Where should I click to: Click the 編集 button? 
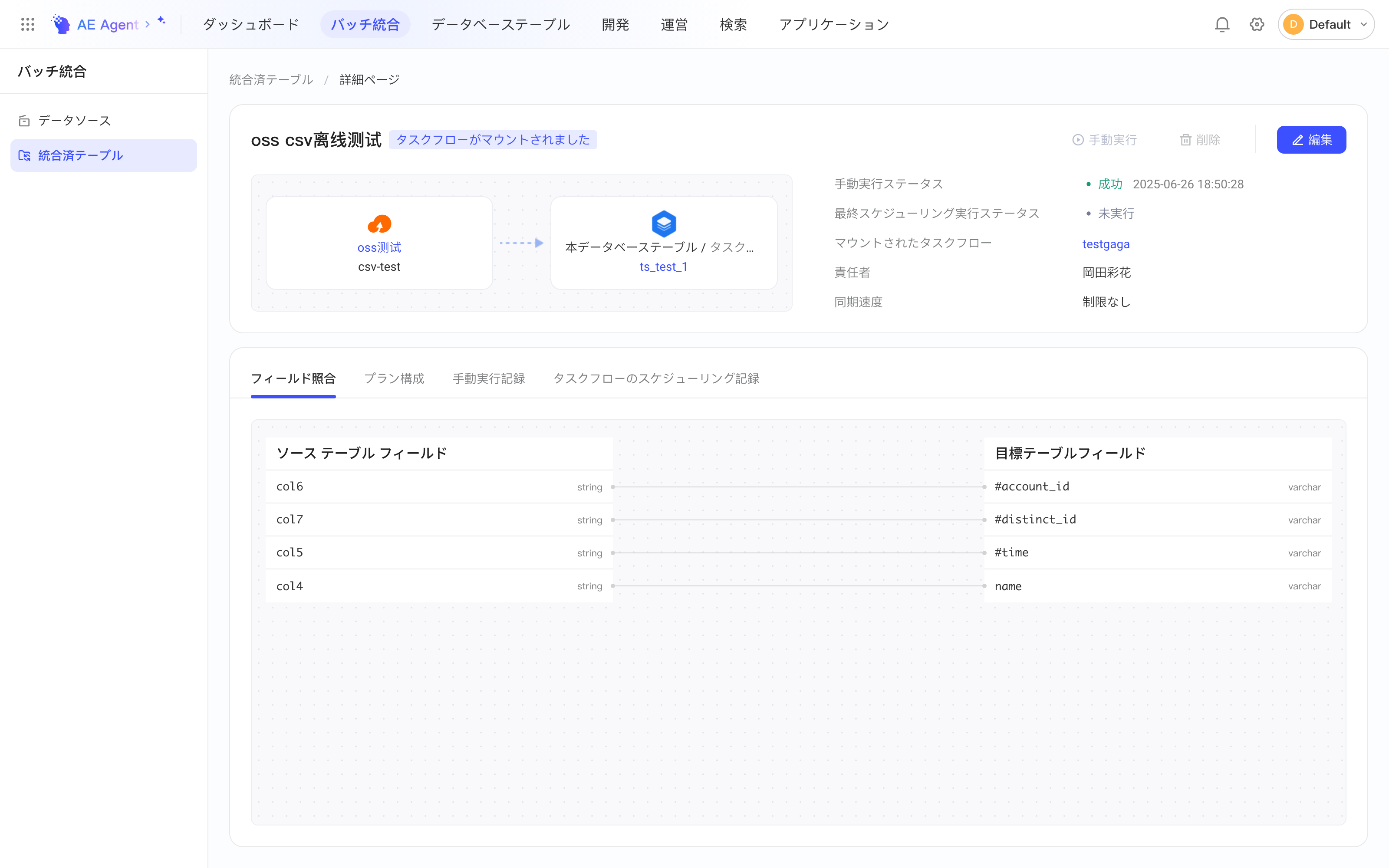(x=1311, y=140)
